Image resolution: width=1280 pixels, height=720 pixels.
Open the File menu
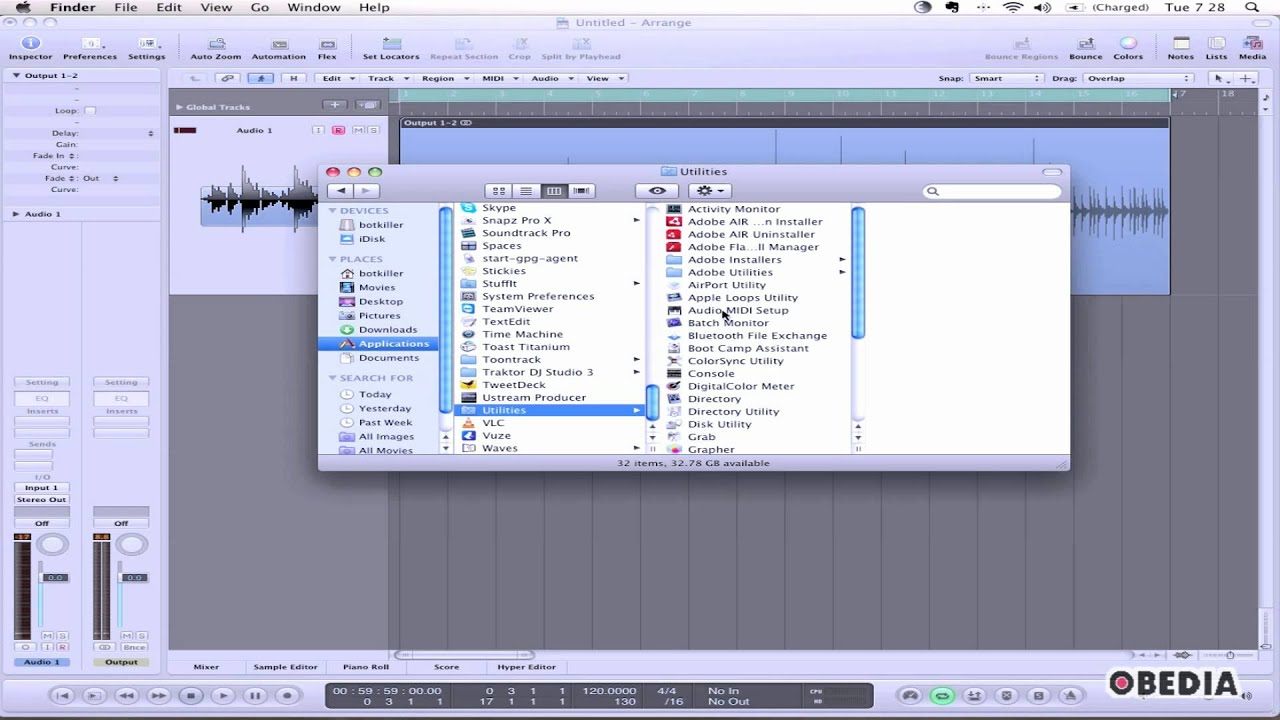(x=126, y=7)
